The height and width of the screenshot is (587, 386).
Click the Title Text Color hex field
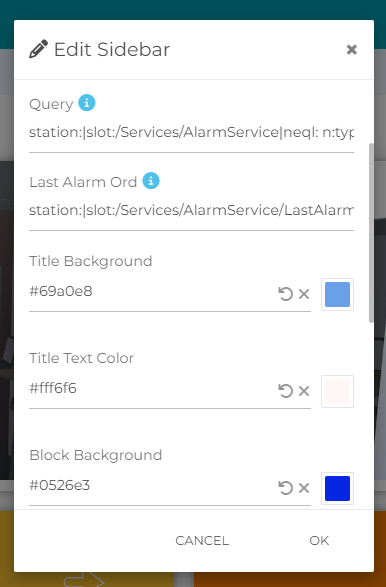pos(152,389)
